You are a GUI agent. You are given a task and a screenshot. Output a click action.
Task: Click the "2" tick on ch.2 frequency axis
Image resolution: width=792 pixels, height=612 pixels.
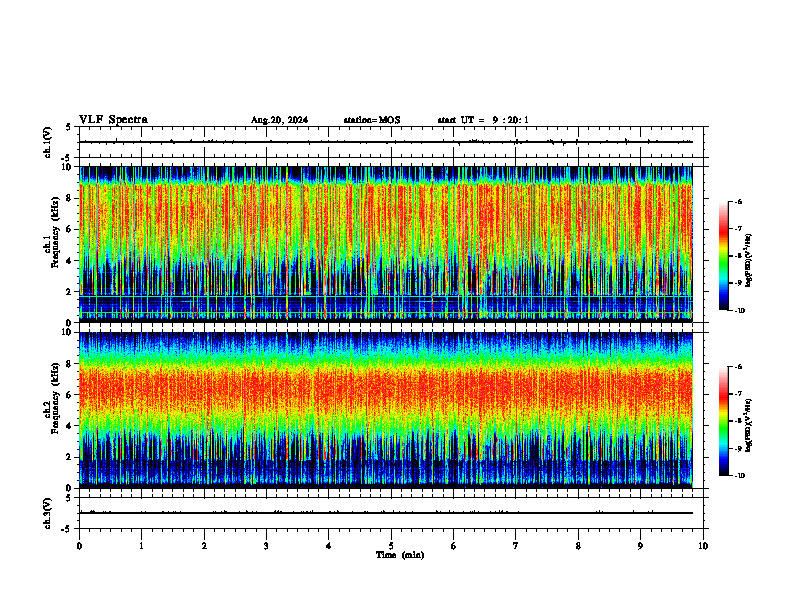click(69, 457)
